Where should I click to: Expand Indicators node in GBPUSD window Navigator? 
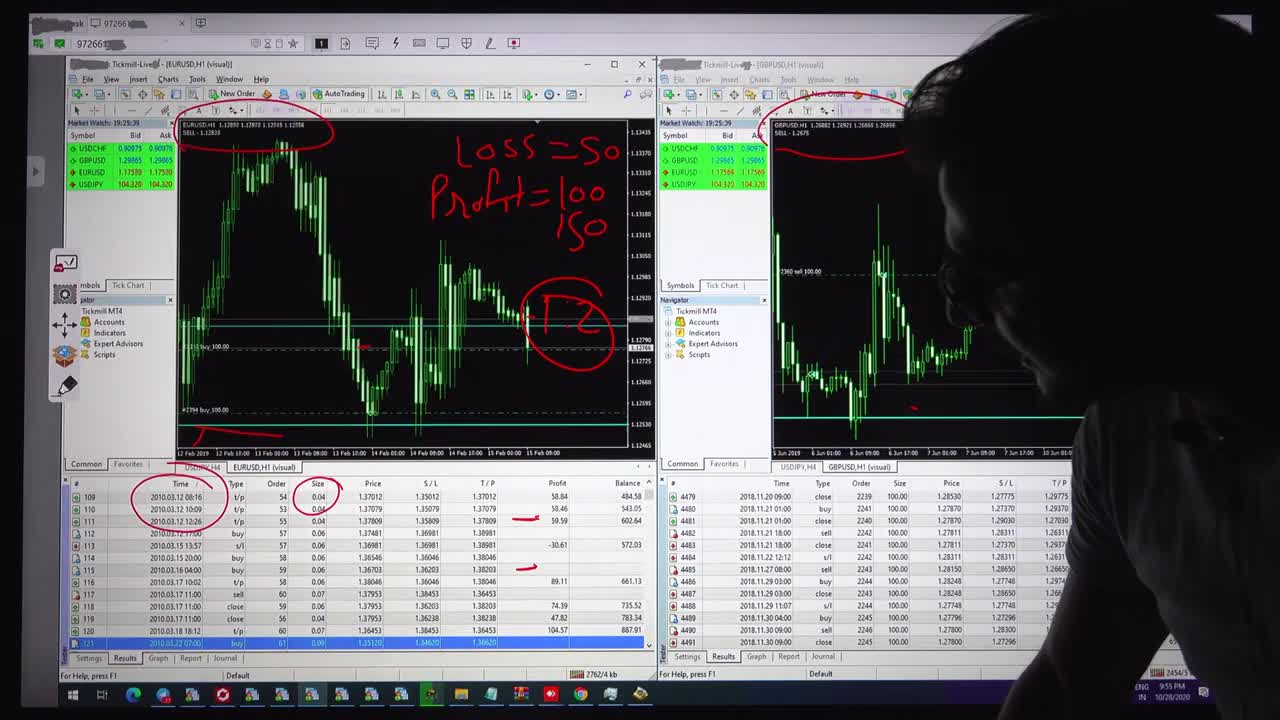[668, 333]
